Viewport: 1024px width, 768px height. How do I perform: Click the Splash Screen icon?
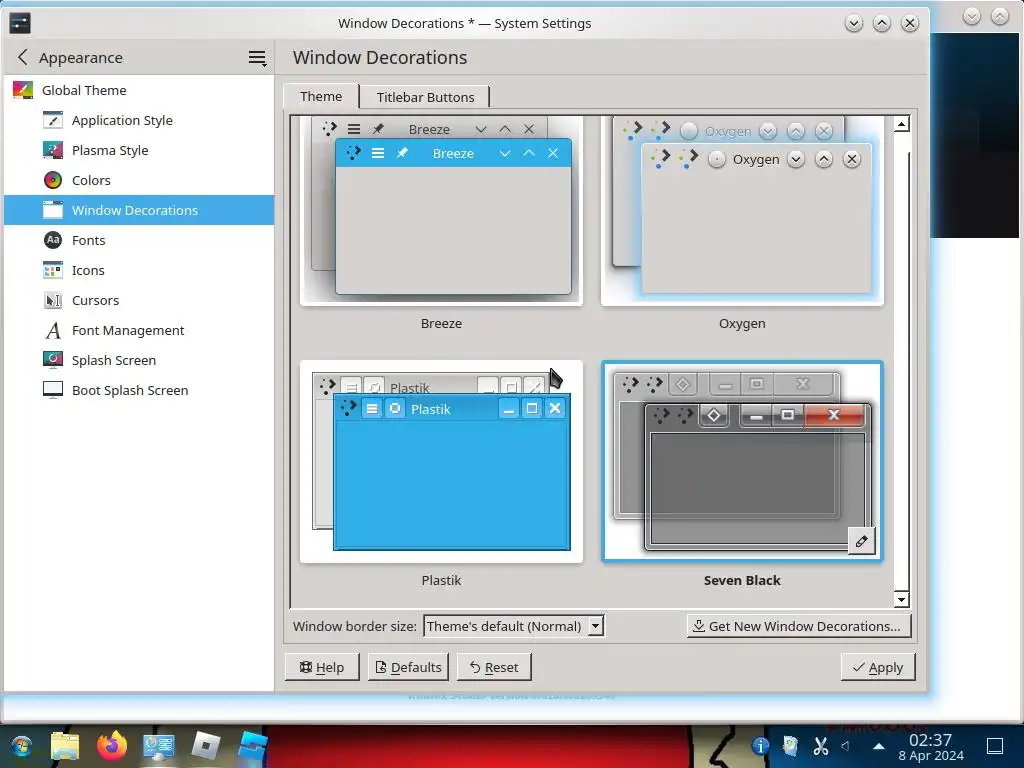point(53,360)
